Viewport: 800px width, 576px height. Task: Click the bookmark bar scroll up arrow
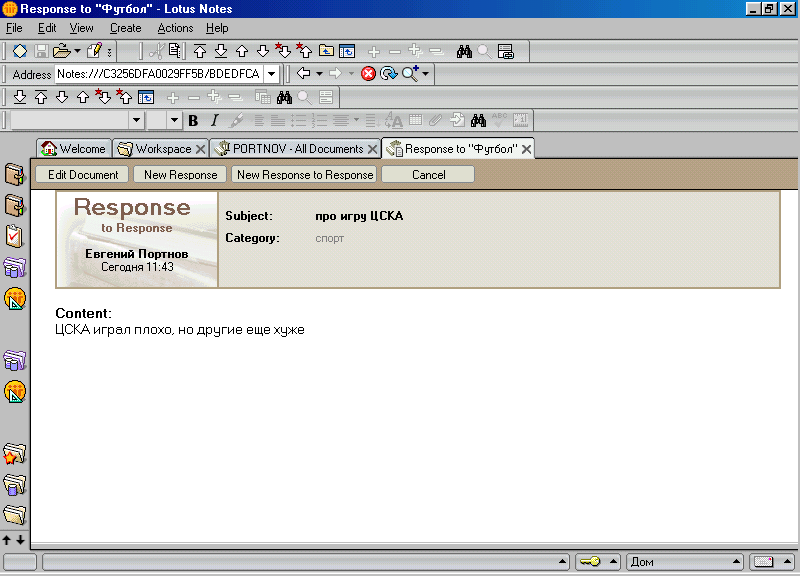point(7,539)
